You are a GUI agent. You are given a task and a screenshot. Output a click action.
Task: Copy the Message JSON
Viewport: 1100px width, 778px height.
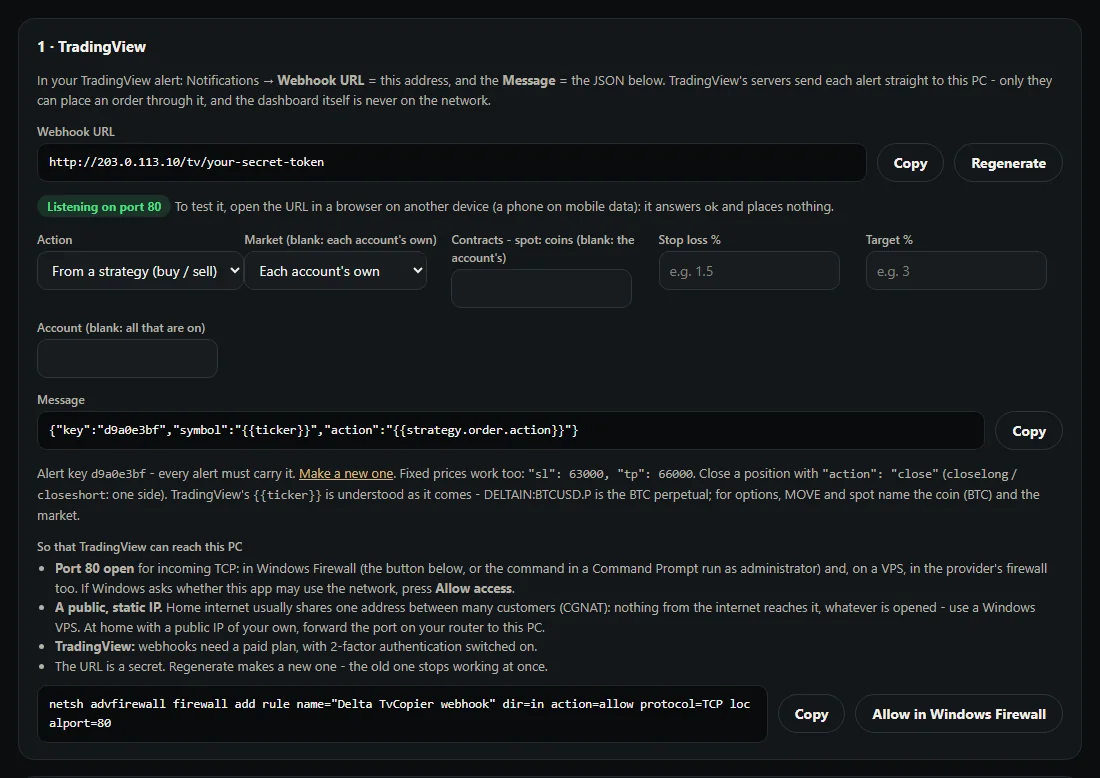pyautogui.click(x=1028, y=431)
